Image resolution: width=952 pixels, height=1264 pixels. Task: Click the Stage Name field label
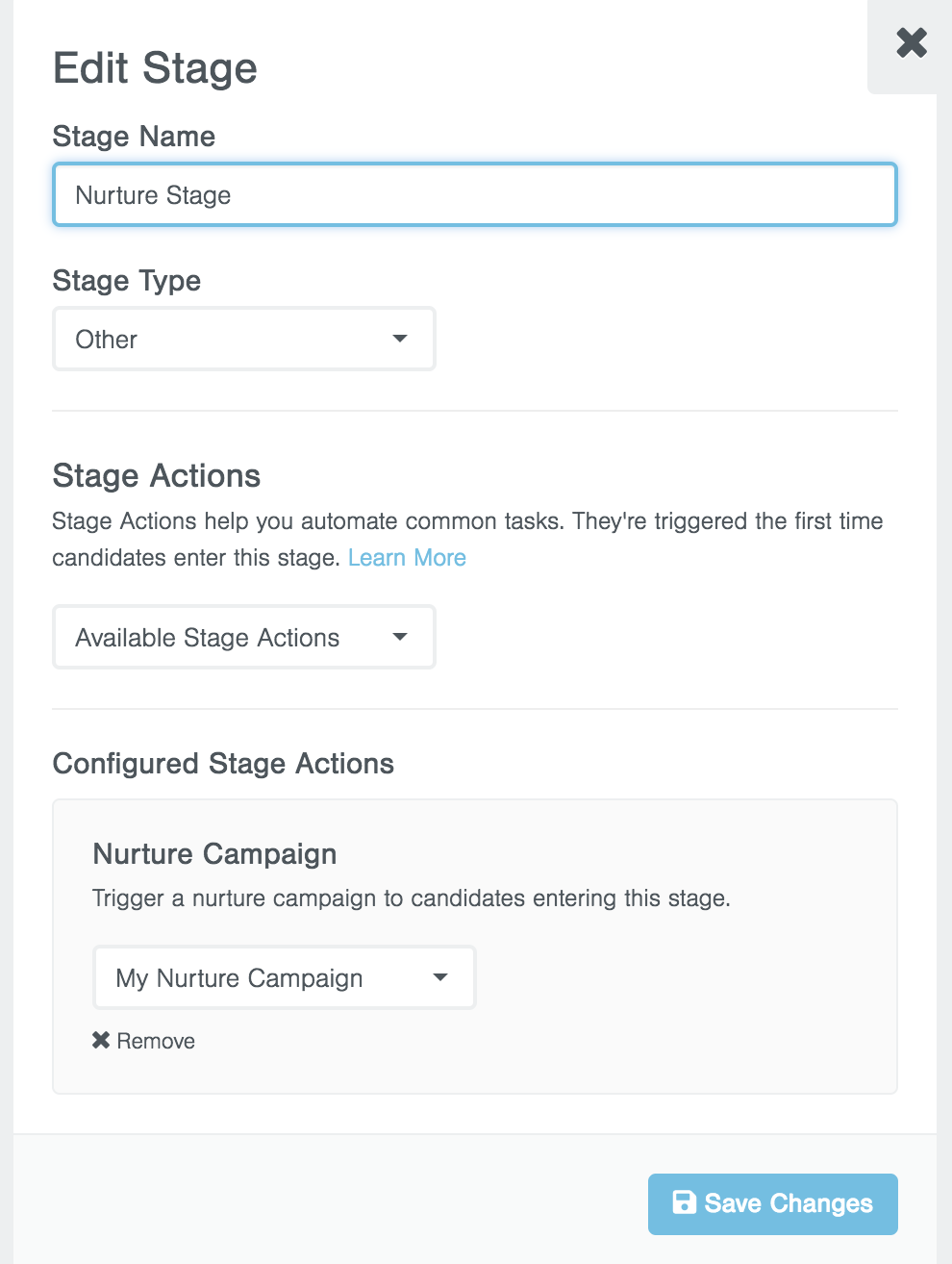tap(134, 137)
